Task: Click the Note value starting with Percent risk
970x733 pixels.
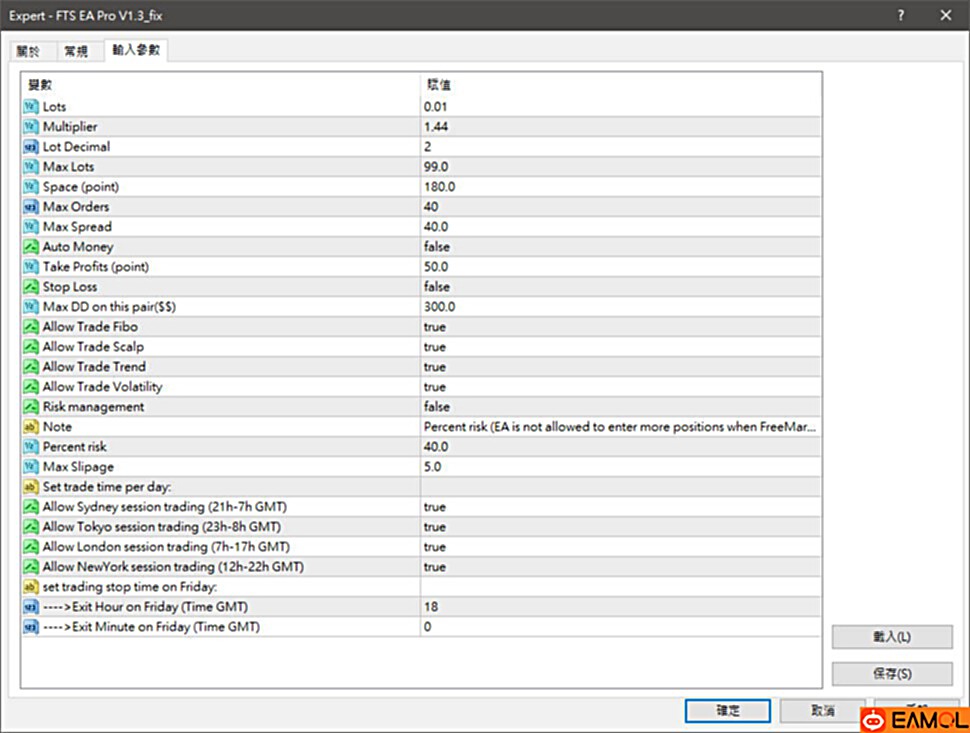Action: 621,427
